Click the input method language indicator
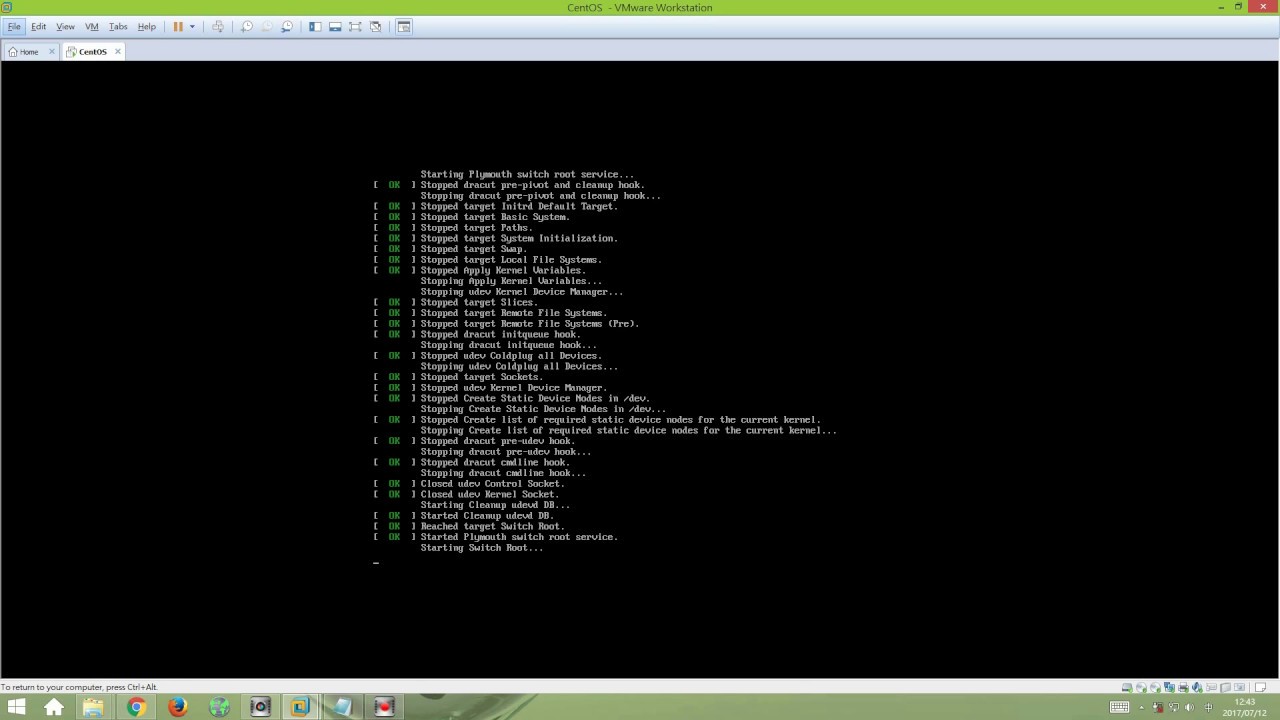Screen dimensions: 1280x720 [x=1208, y=707]
